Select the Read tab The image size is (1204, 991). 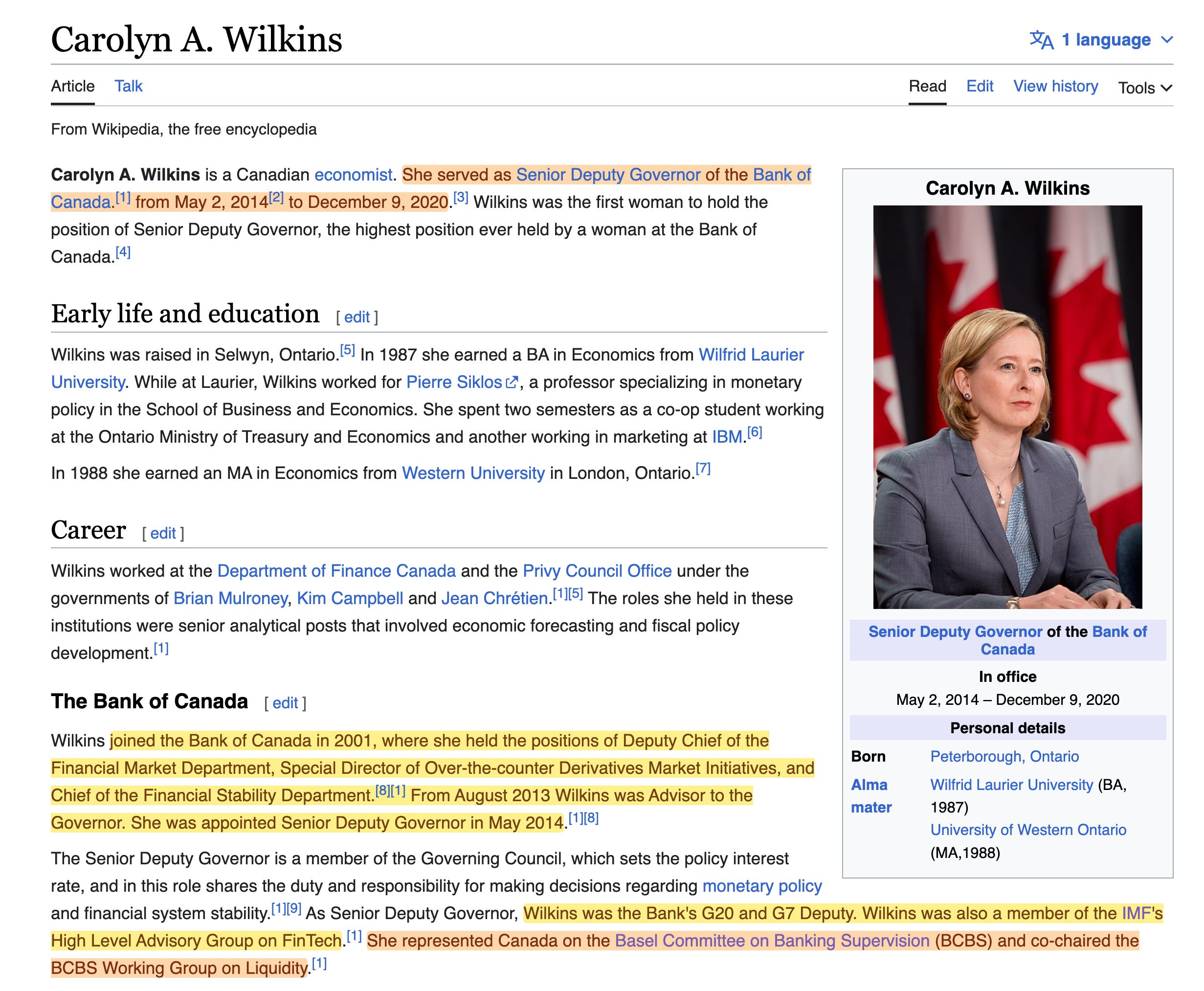coord(927,86)
